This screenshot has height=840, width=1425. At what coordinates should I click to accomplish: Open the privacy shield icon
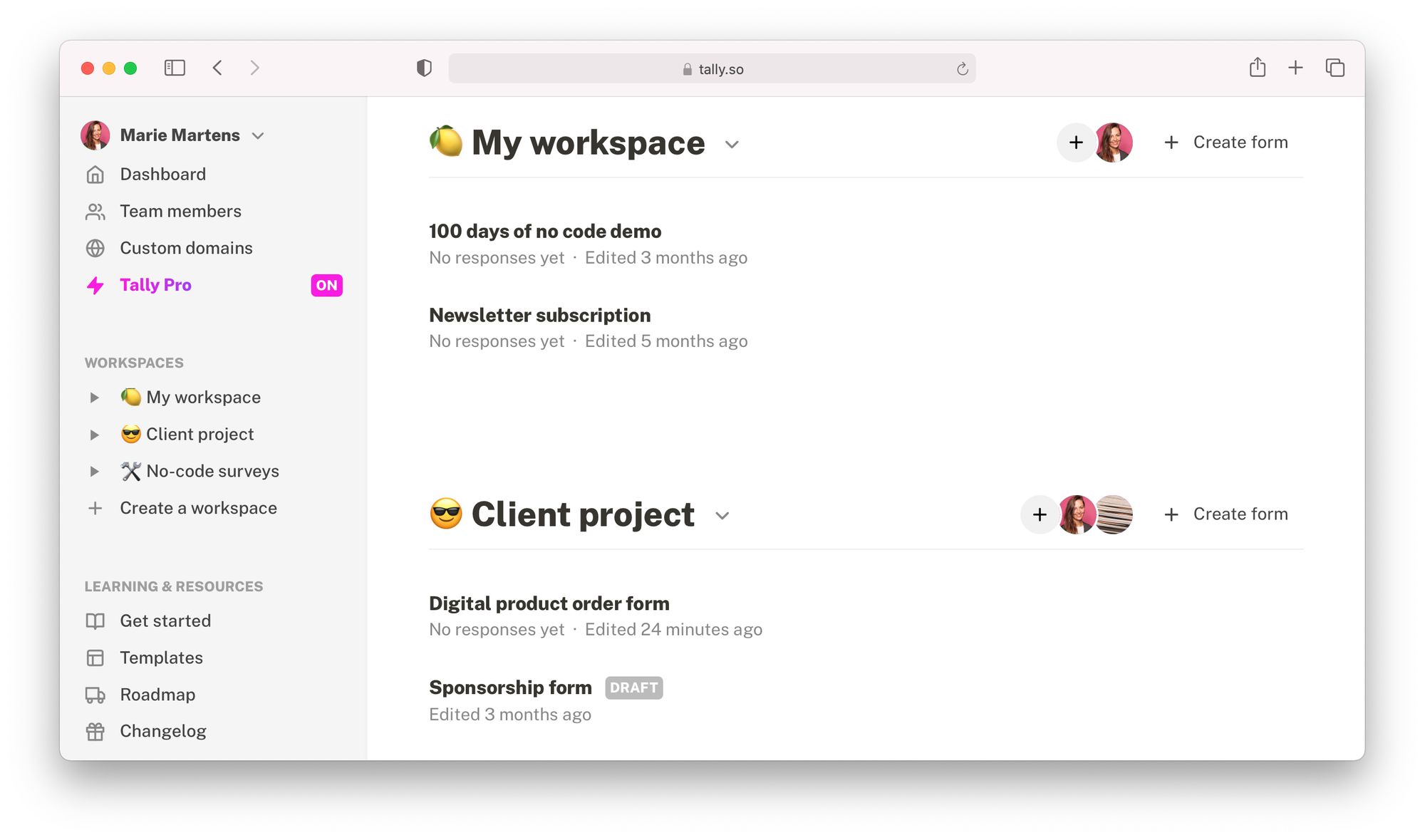pyautogui.click(x=424, y=68)
